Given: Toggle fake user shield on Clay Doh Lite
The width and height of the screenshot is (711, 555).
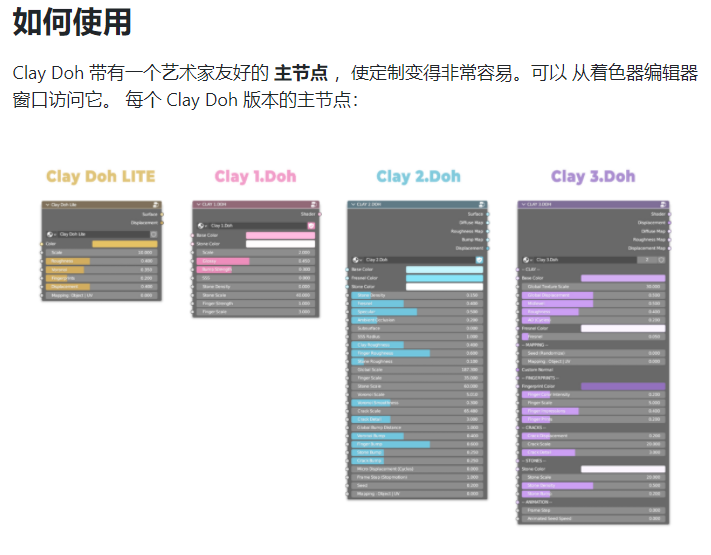Looking at the screenshot, I should coord(154,234).
